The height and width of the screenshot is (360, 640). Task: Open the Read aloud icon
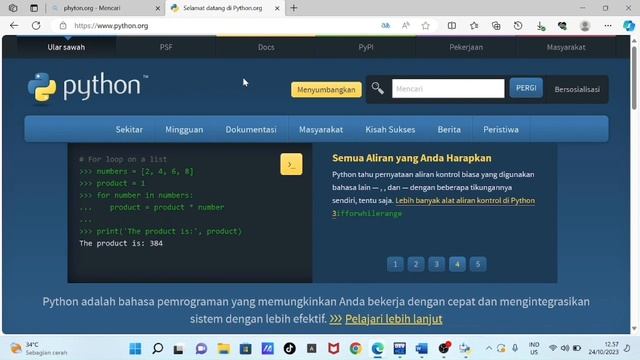[x=406, y=26]
